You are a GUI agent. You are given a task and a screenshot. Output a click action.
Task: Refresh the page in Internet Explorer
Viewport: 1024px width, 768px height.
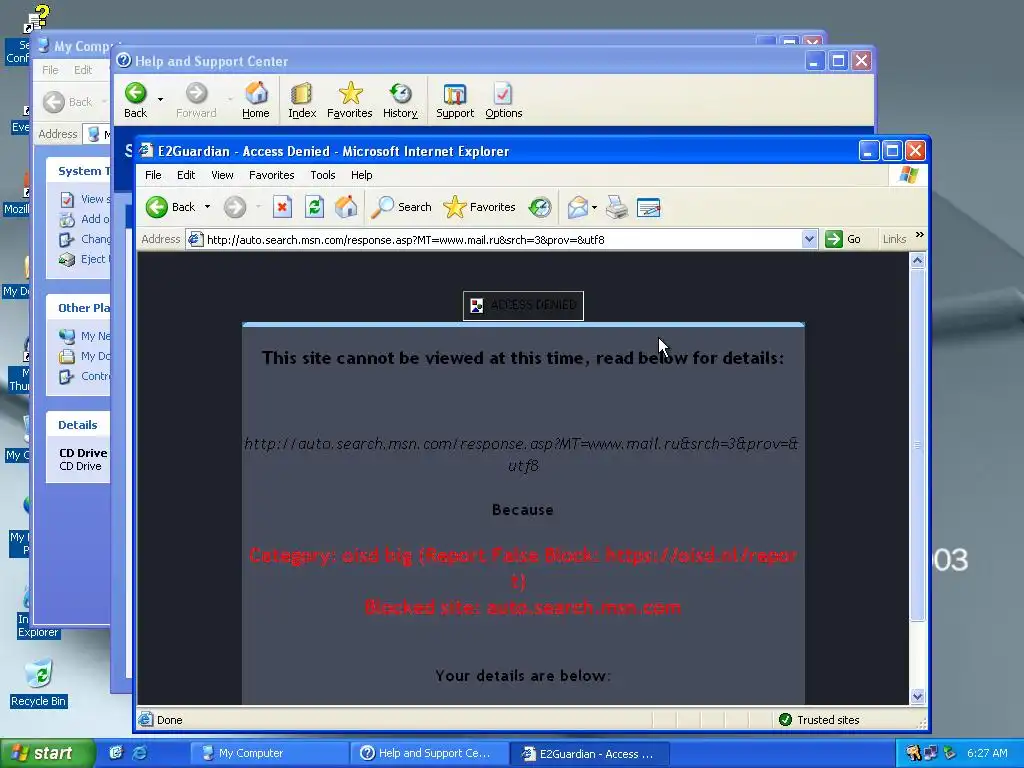[314, 207]
